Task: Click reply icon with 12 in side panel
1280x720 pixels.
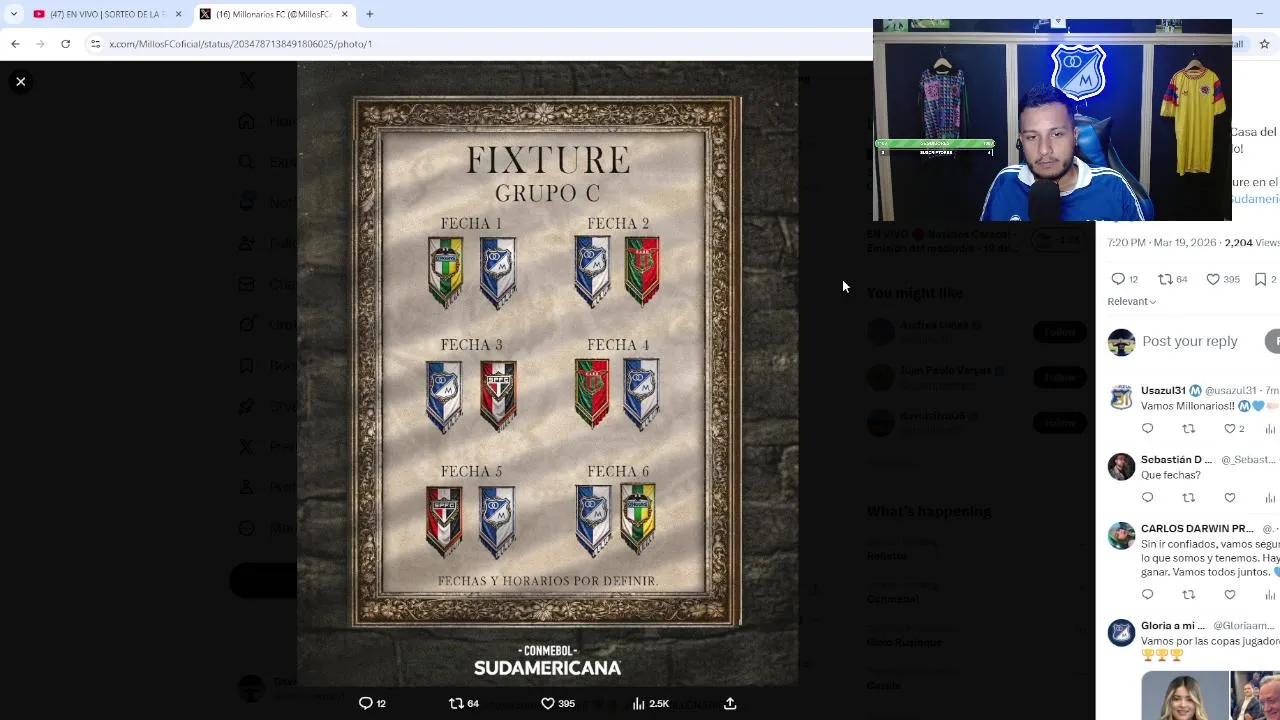Action: (1118, 279)
